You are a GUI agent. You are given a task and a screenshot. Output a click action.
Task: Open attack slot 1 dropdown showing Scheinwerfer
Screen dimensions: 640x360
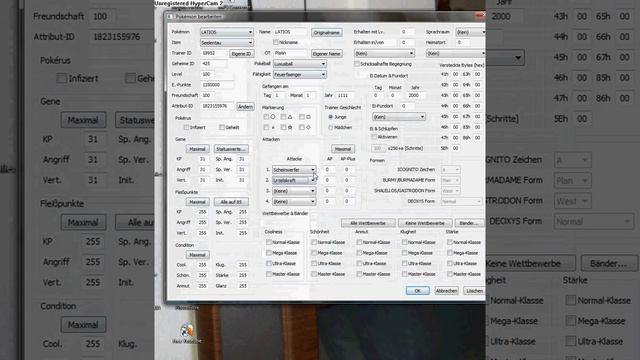tap(294, 170)
